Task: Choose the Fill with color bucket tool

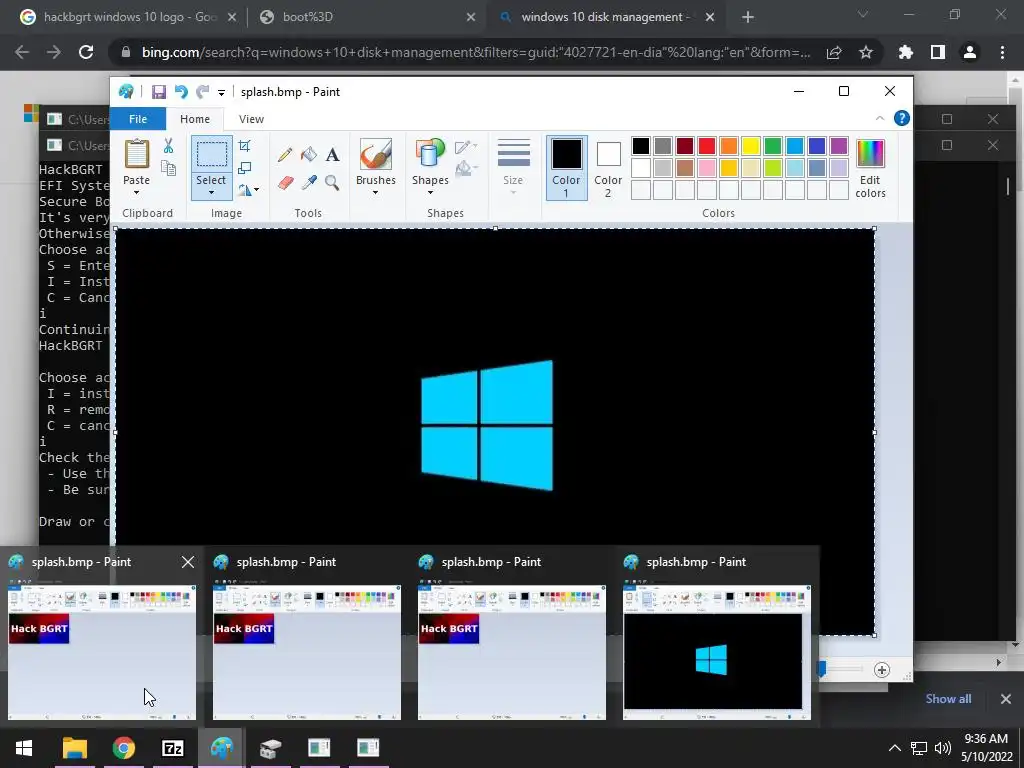Action: click(309, 155)
